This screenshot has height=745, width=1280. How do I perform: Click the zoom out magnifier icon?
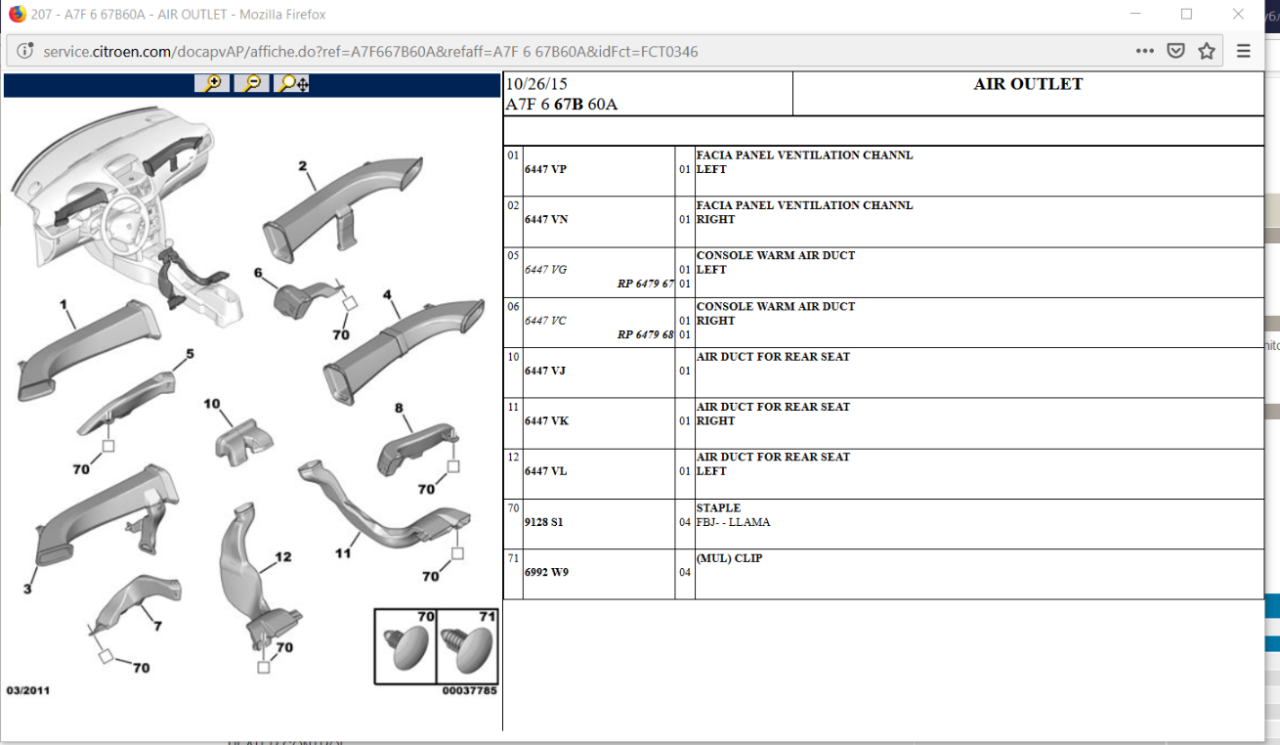pos(252,84)
